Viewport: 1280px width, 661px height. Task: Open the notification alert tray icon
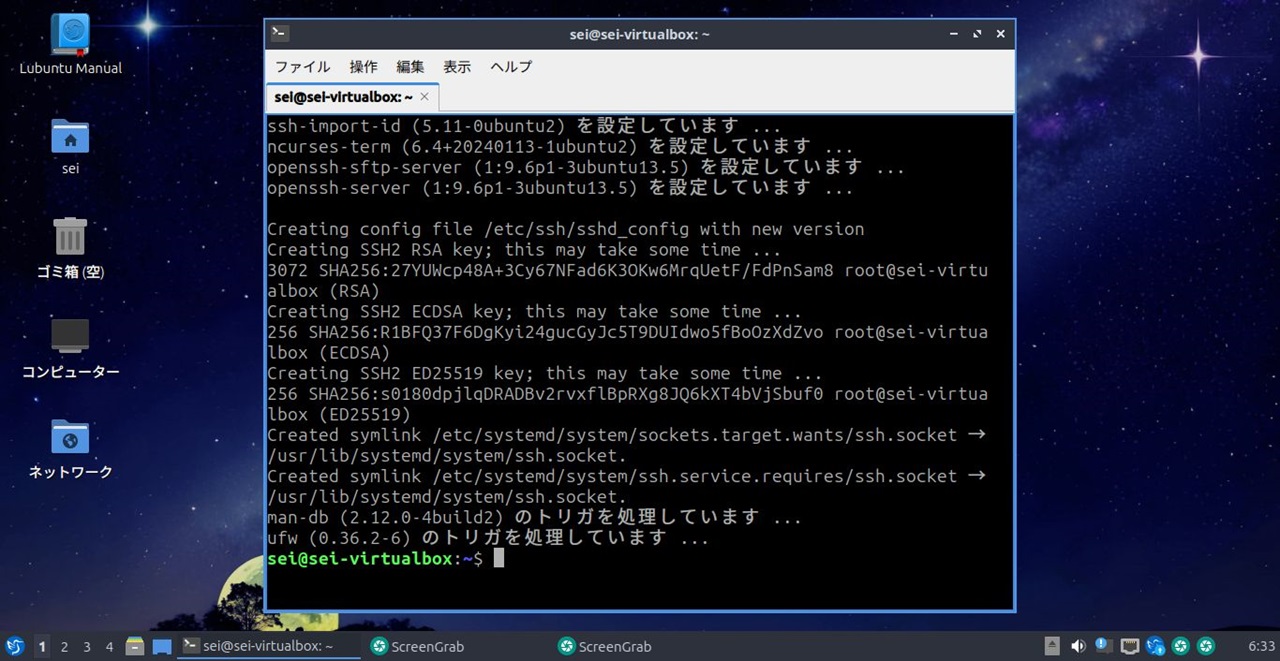(1103, 646)
